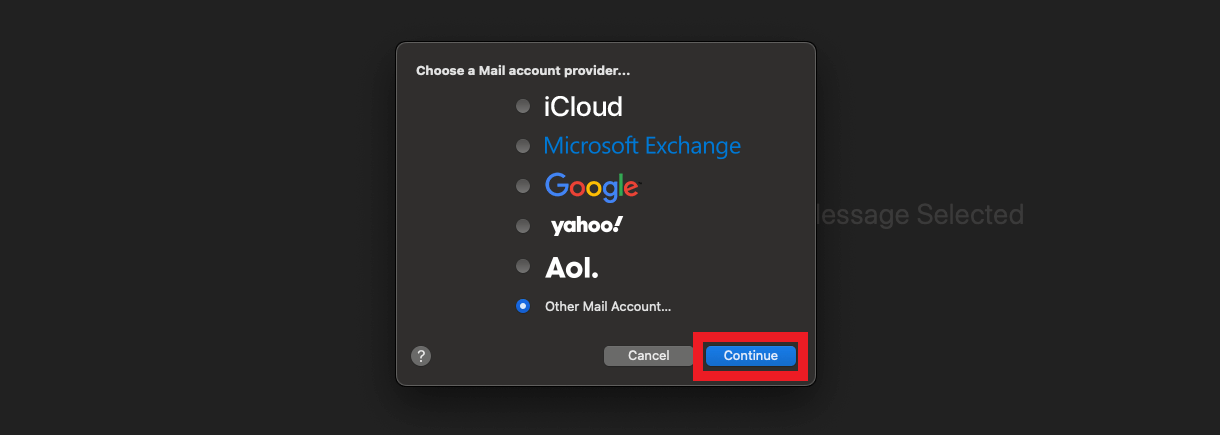The image size is (1220, 435).
Task: Click the yahoo! logo
Action: point(585,226)
